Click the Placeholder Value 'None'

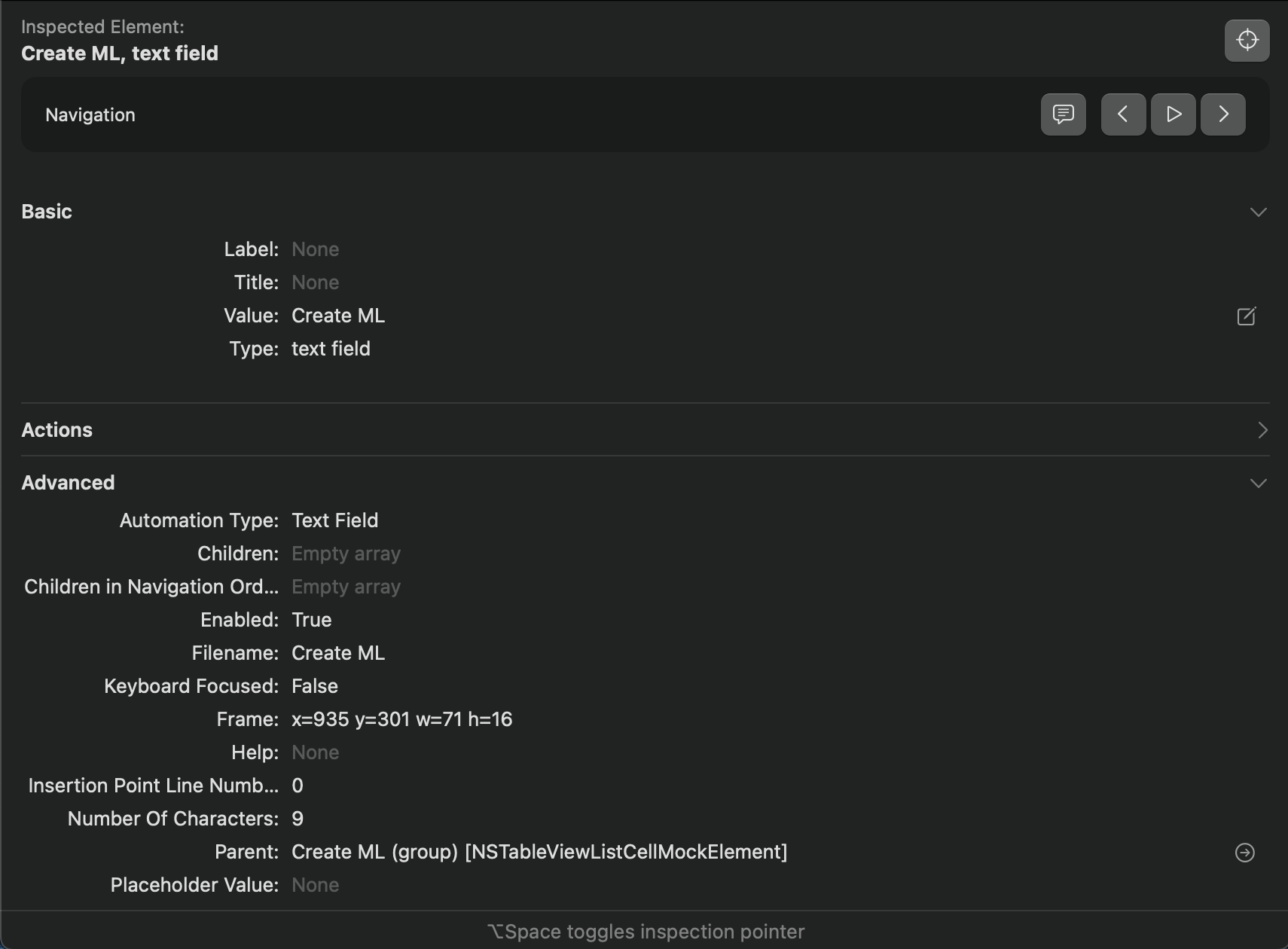tap(315, 885)
